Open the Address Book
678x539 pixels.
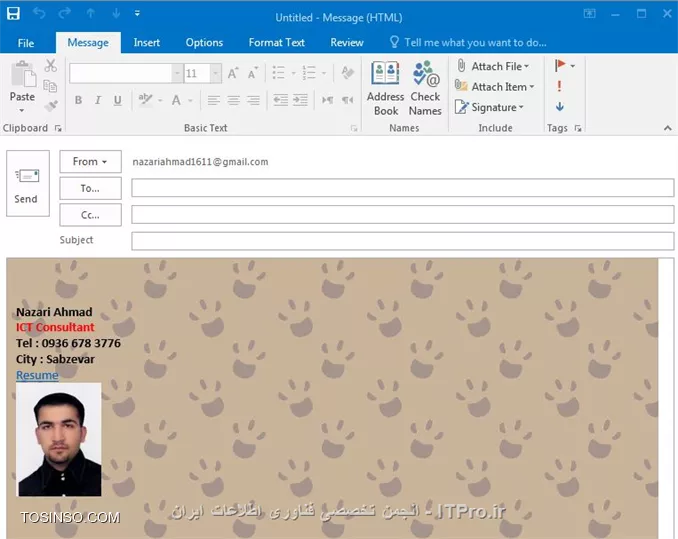click(x=385, y=88)
